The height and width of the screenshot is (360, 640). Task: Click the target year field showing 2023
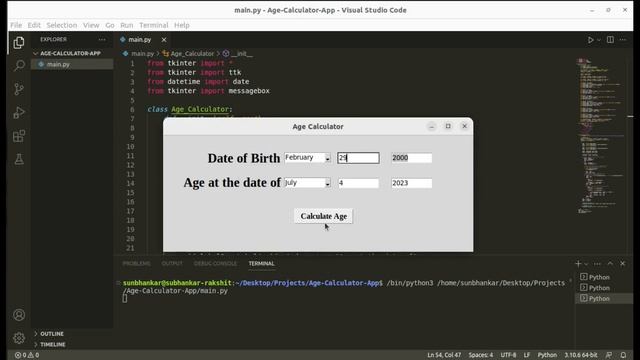point(411,183)
